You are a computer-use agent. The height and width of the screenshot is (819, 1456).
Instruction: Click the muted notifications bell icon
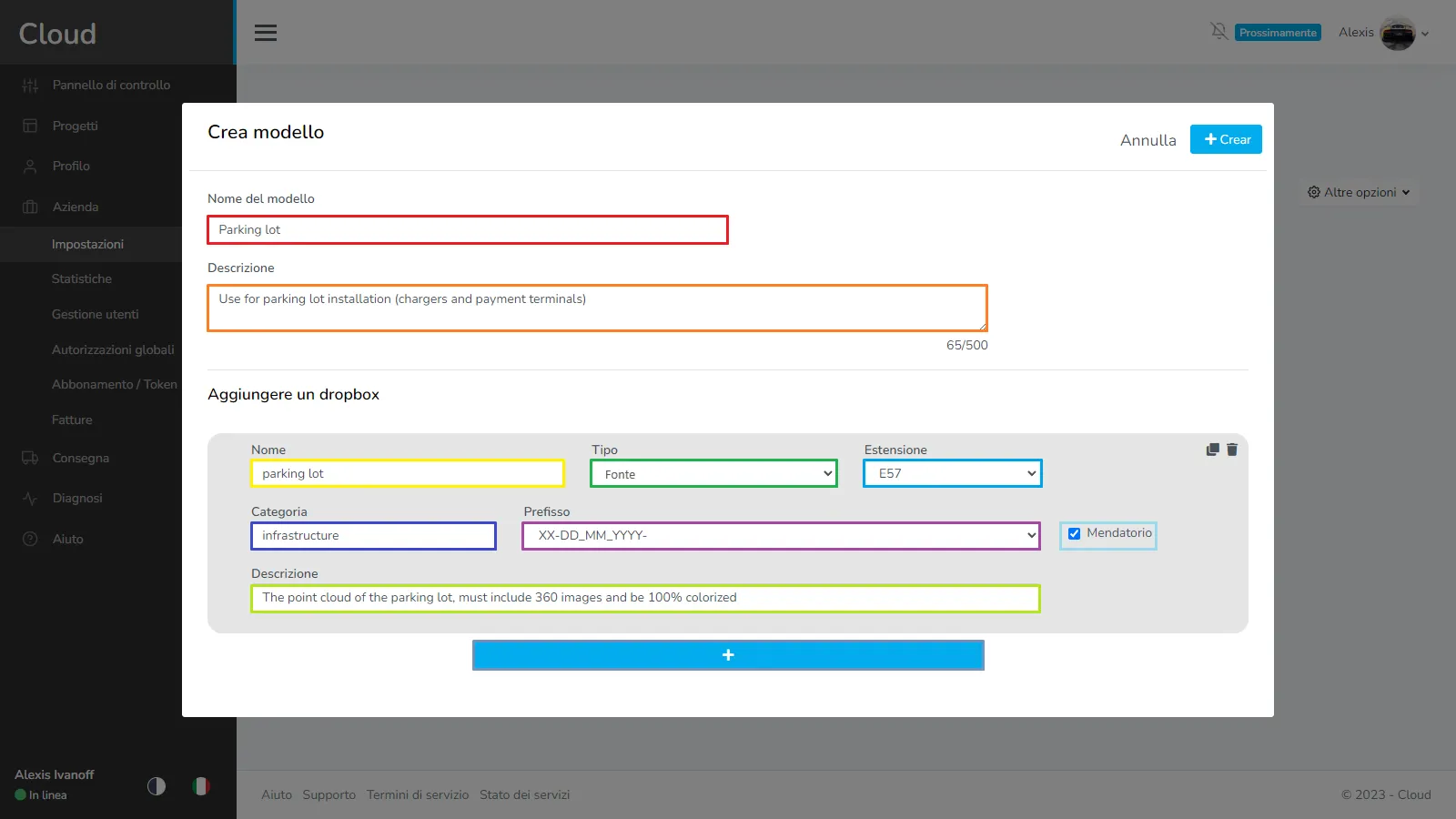(x=1219, y=32)
